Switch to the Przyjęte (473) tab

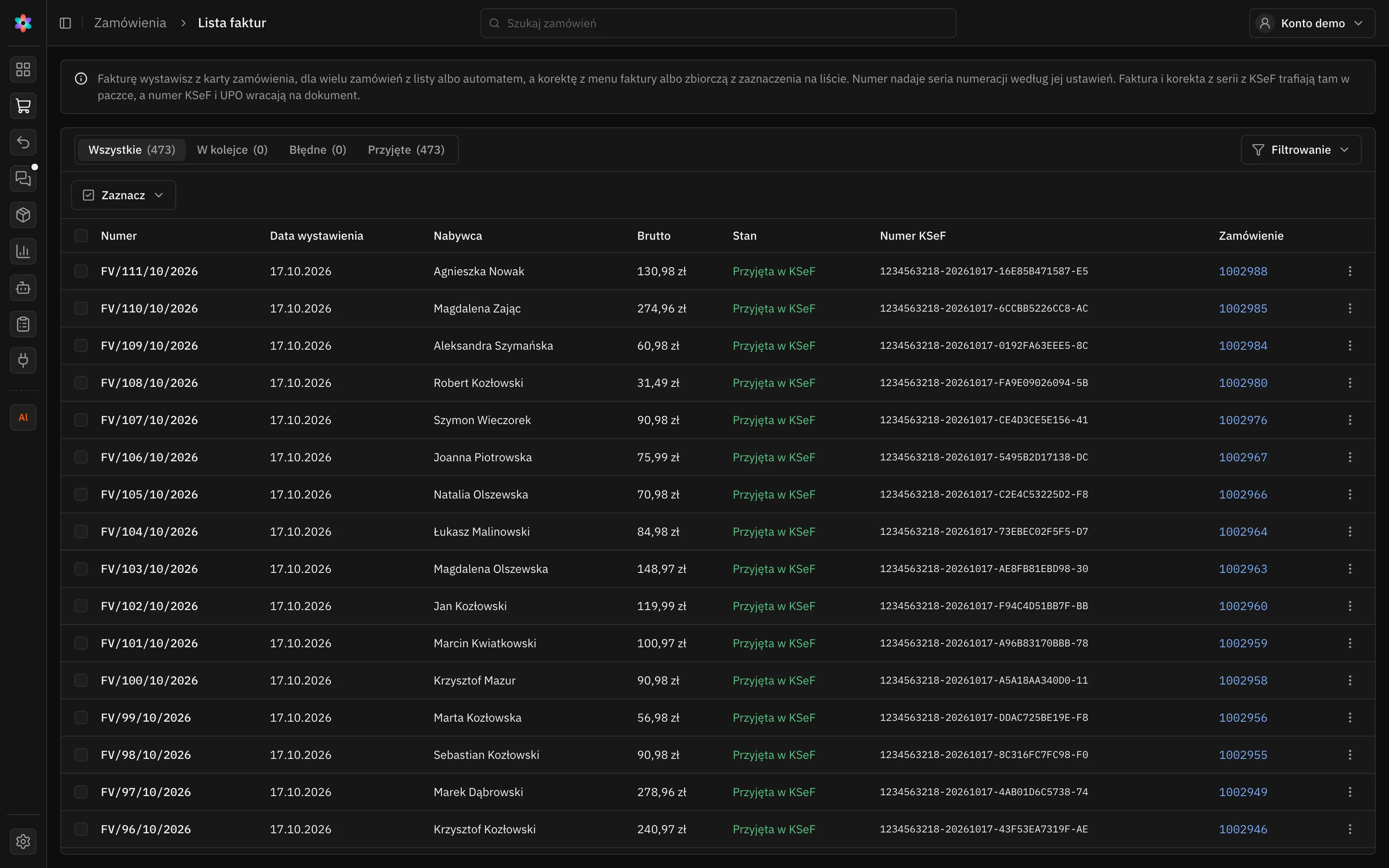coord(406,150)
